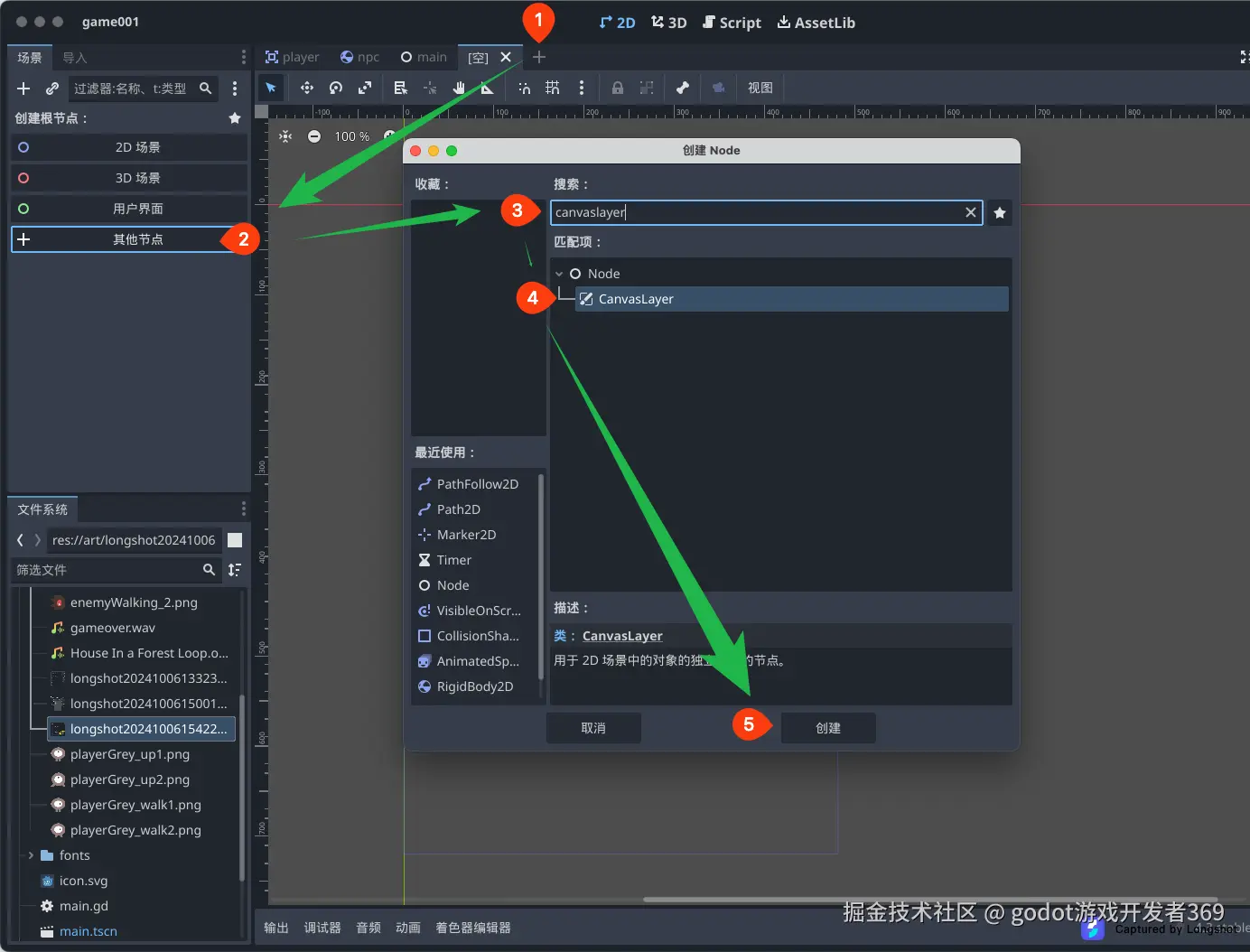
Task: Click the list-select nodes tool icon
Action: pyautogui.click(x=401, y=88)
